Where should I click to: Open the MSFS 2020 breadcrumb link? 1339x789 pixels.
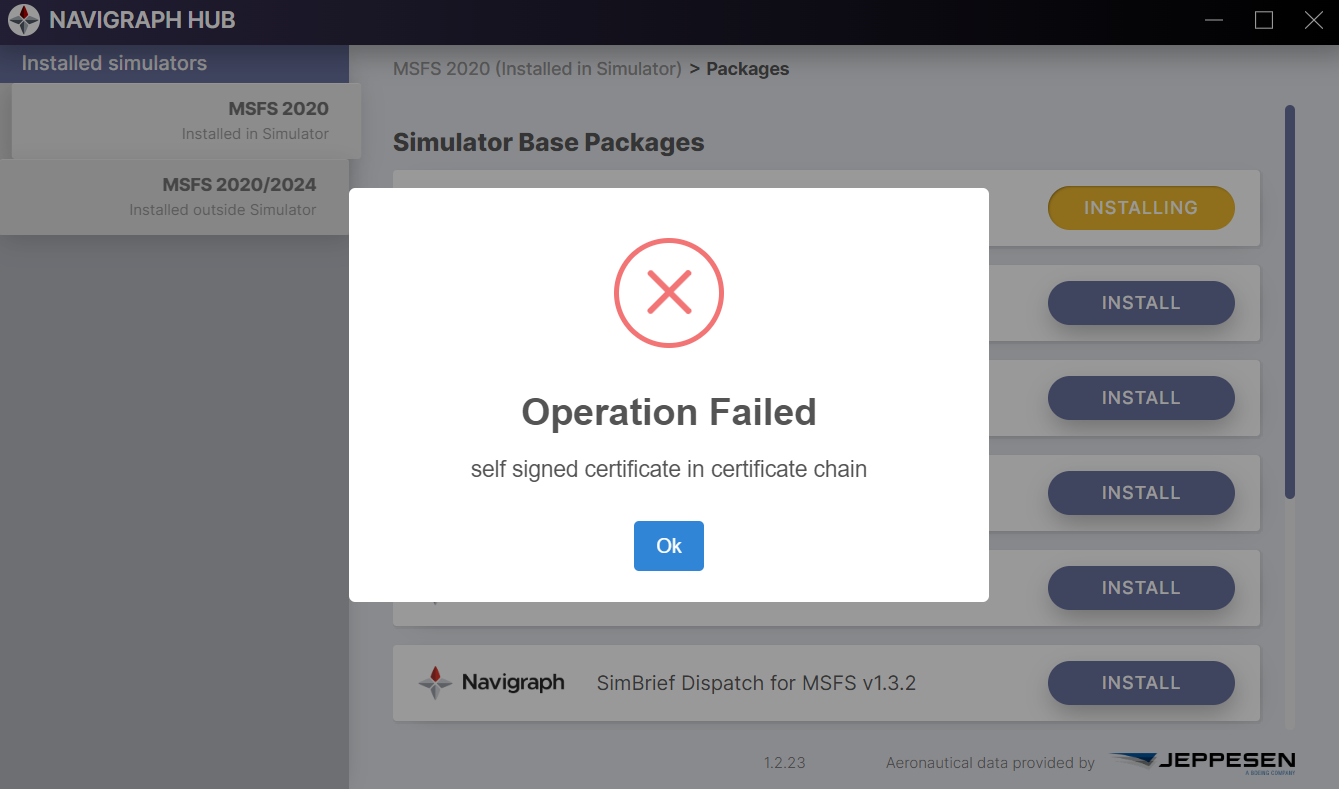click(537, 69)
